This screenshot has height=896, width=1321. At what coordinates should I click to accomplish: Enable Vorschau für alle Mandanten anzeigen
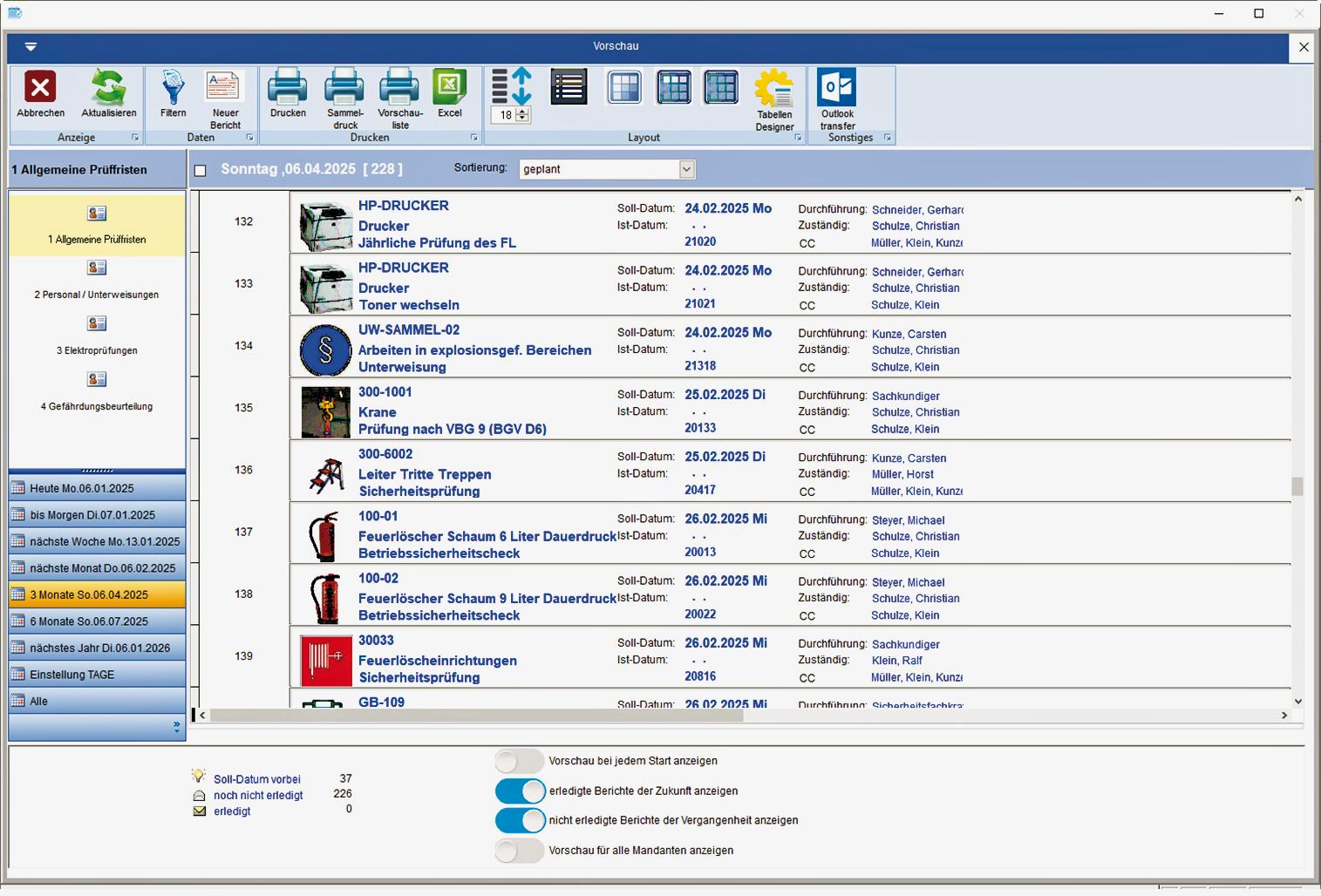click(520, 850)
